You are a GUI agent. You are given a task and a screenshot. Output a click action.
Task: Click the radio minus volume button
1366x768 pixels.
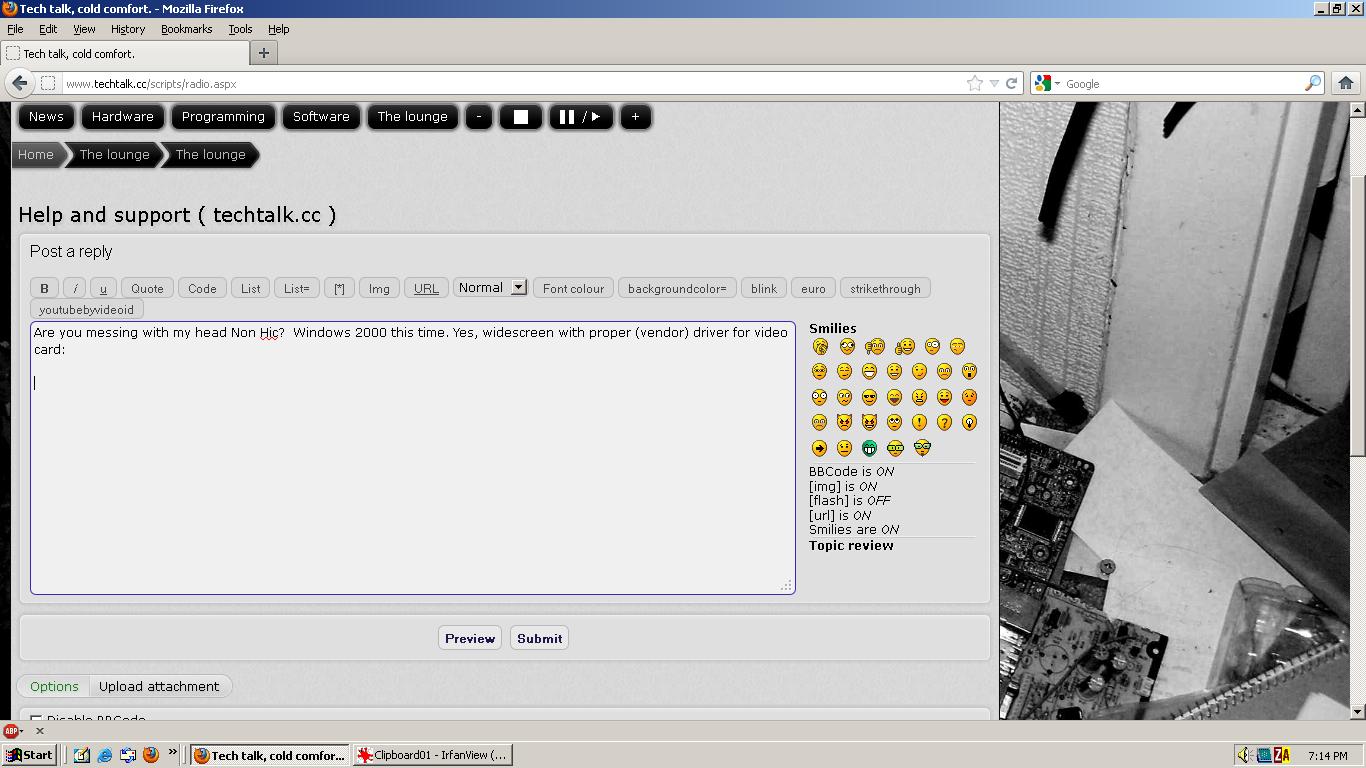coord(479,117)
